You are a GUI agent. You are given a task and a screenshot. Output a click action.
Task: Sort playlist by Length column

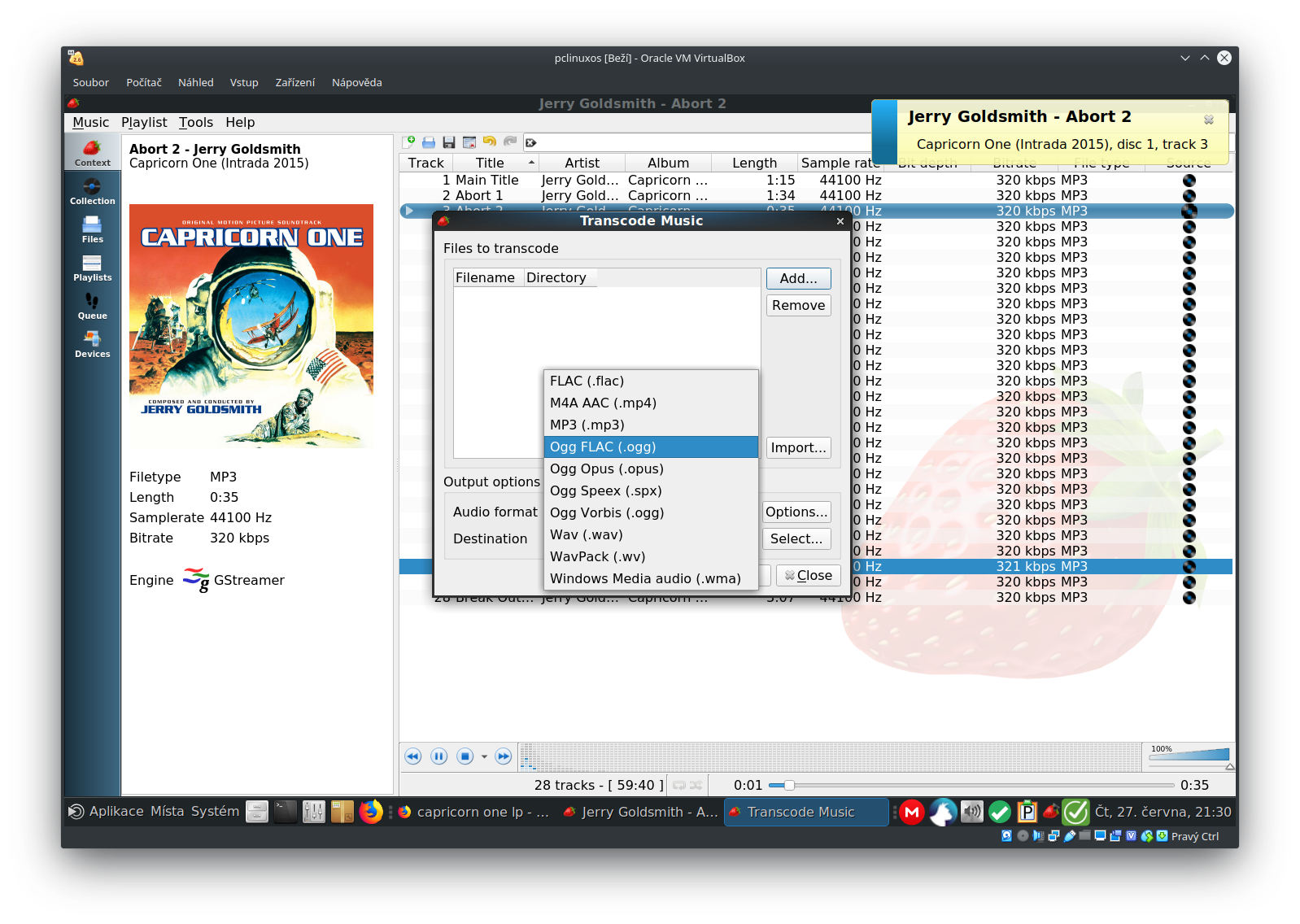754,163
